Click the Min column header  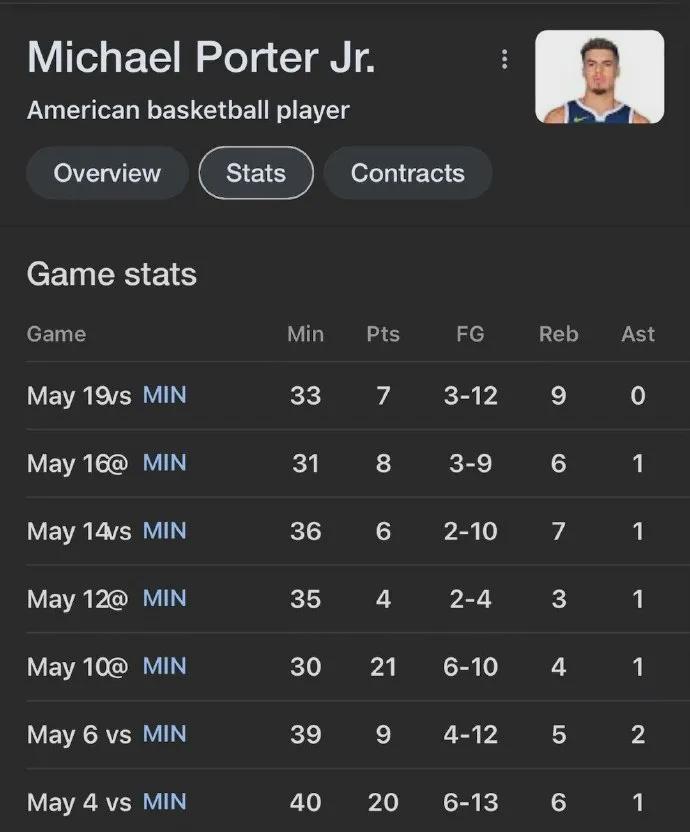(x=305, y=334)
